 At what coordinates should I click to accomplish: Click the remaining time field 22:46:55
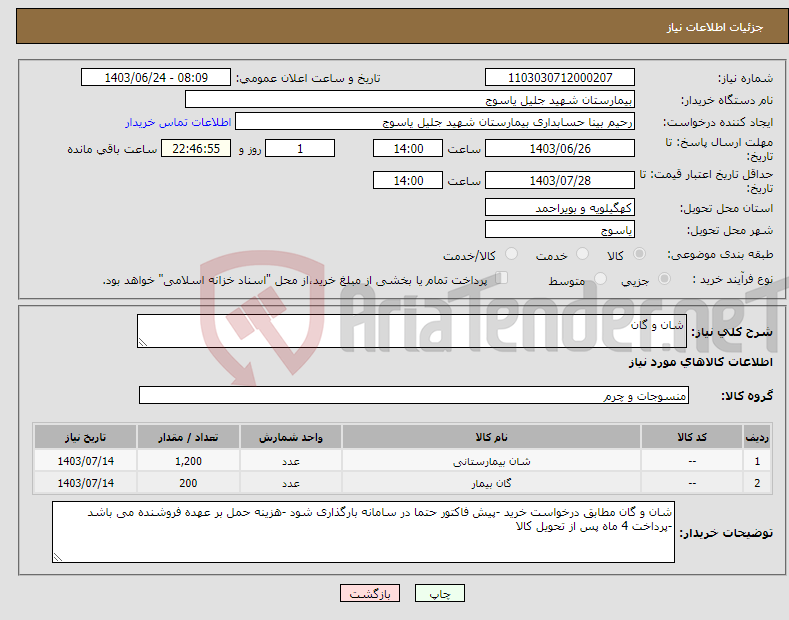pyautogui.click(x=196, y=148)
